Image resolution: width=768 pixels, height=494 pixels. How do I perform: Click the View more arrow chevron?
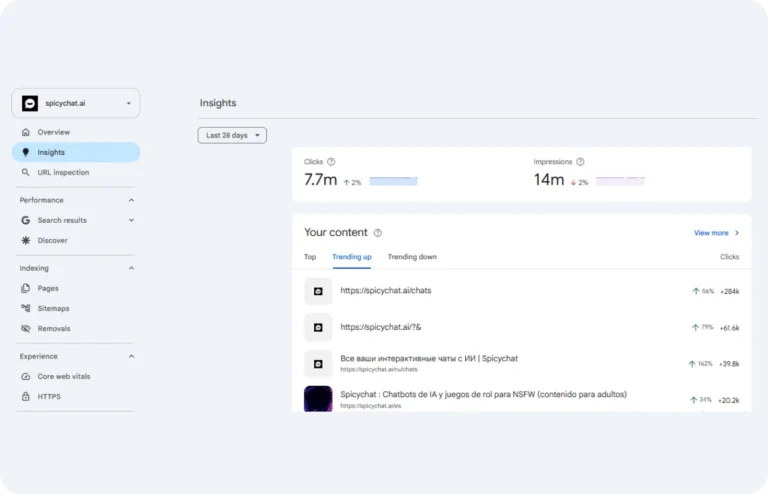coord(737,233)
